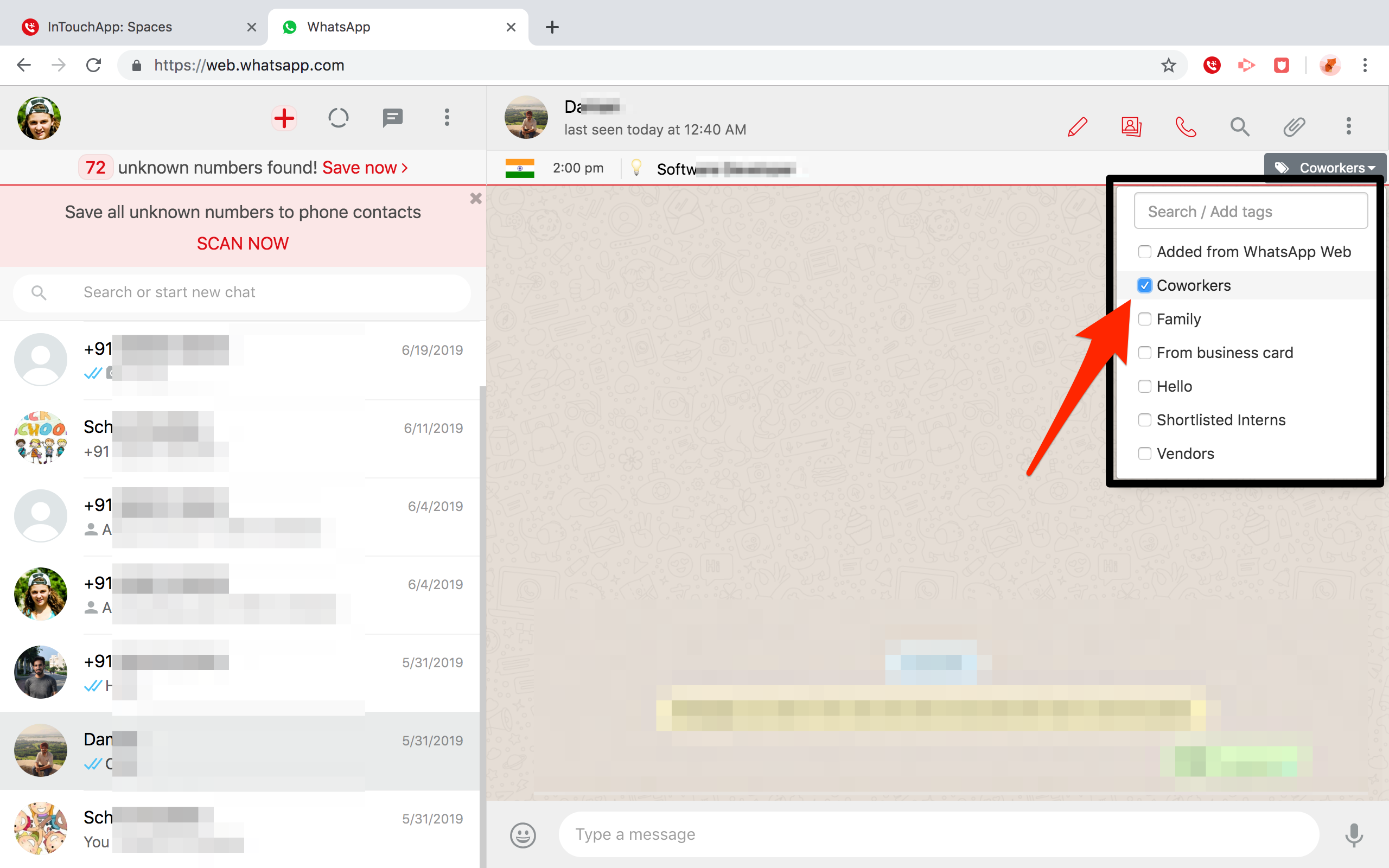Start a new chat via message icon
Screen dimensions: 1389x868
(393, 118)
